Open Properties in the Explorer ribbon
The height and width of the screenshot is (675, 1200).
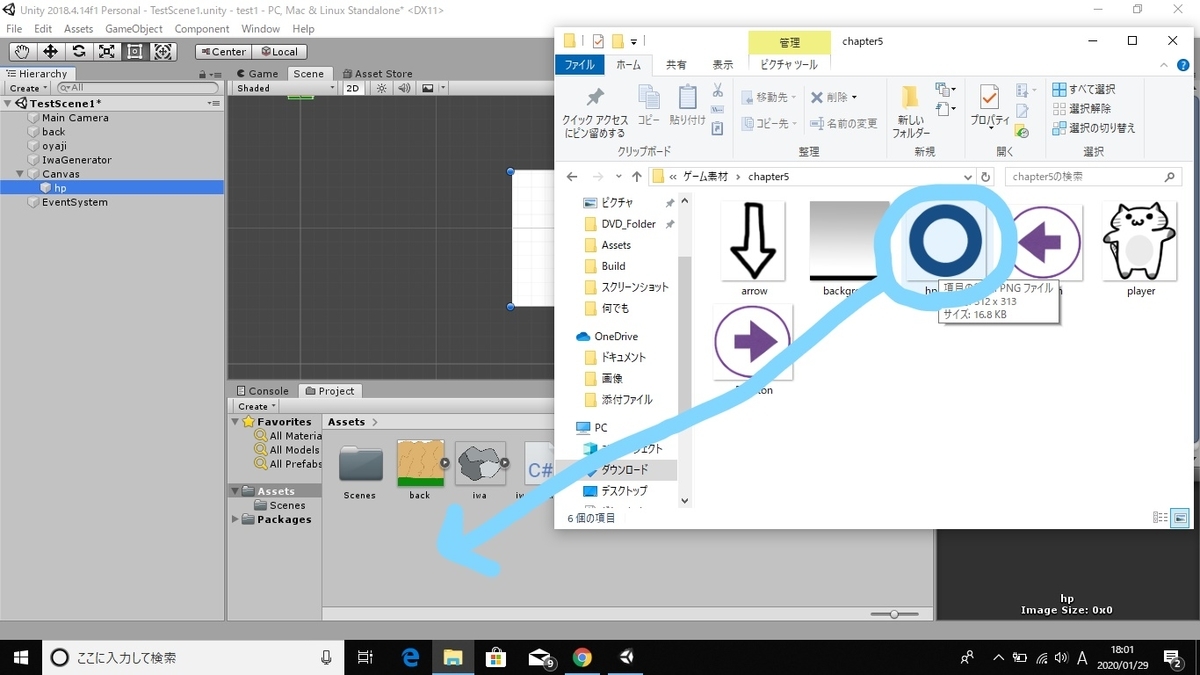coord(989,106)
